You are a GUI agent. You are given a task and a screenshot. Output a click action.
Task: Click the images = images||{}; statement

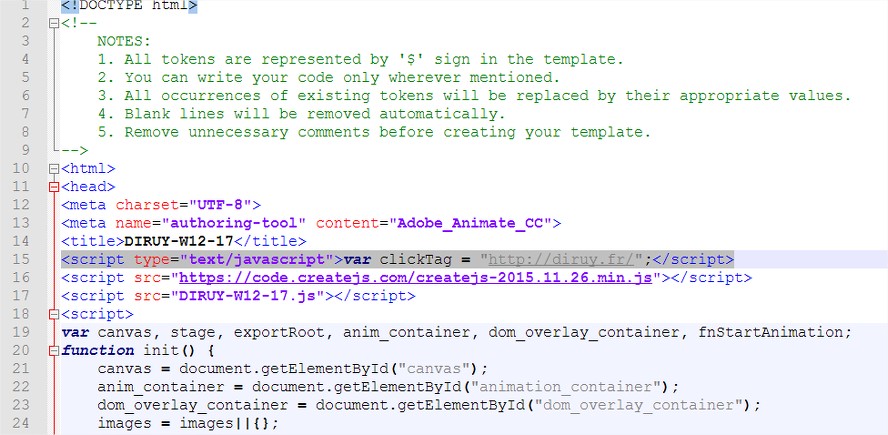[x=188, y=423]
